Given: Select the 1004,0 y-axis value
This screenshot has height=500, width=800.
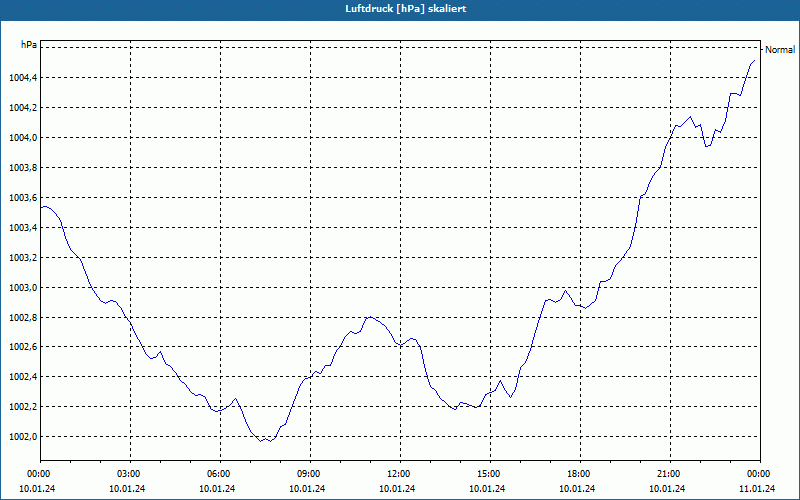Looking at the screenshot, I should (22, 138).
